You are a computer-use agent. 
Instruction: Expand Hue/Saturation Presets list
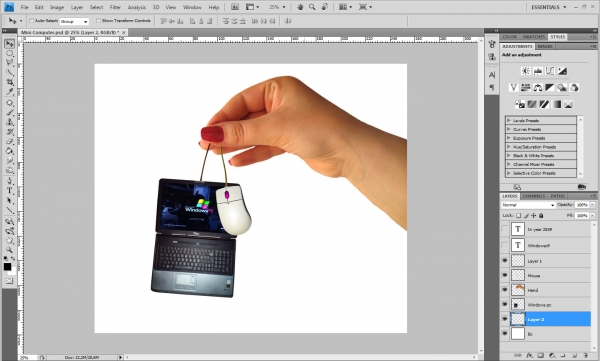(x=509, y=147)
